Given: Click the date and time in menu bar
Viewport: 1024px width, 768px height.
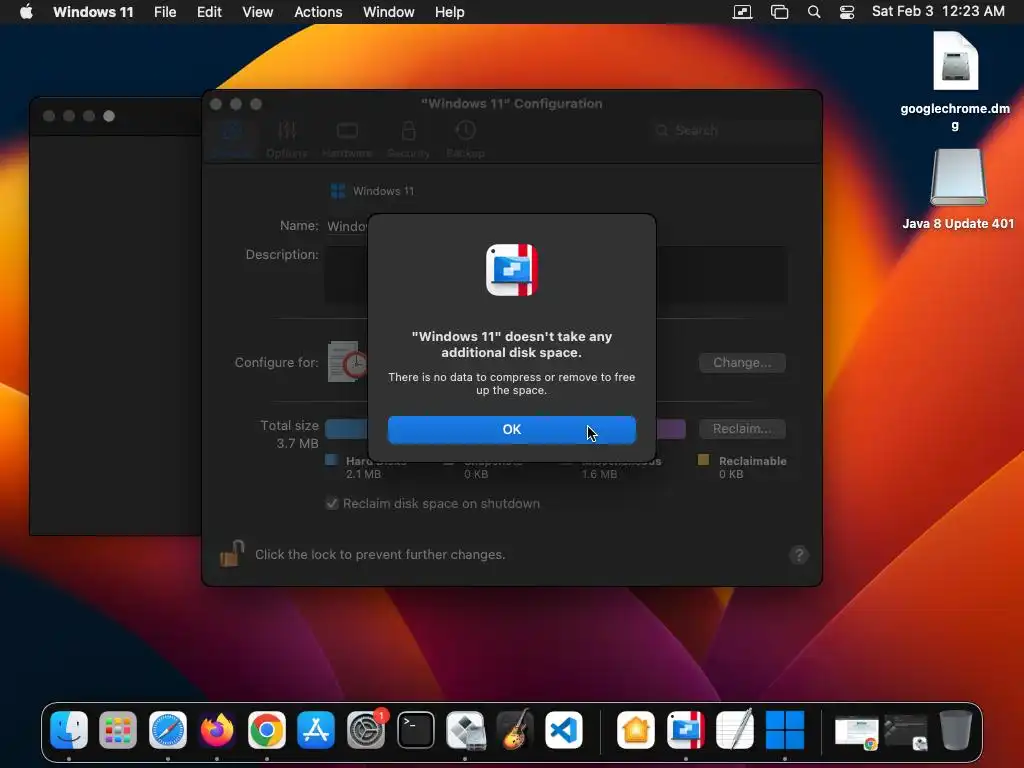Looking at the screenshot, I should click(x=938, y=12).
